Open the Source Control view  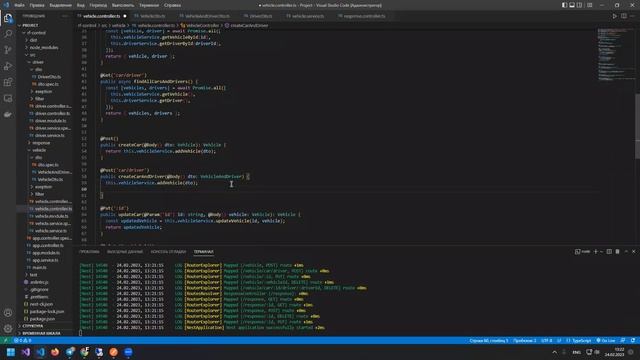click(8, 50)
